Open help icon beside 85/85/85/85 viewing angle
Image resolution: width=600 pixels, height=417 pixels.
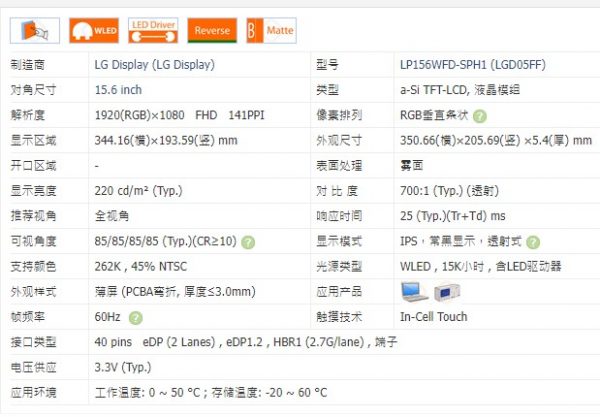[248, 242]
